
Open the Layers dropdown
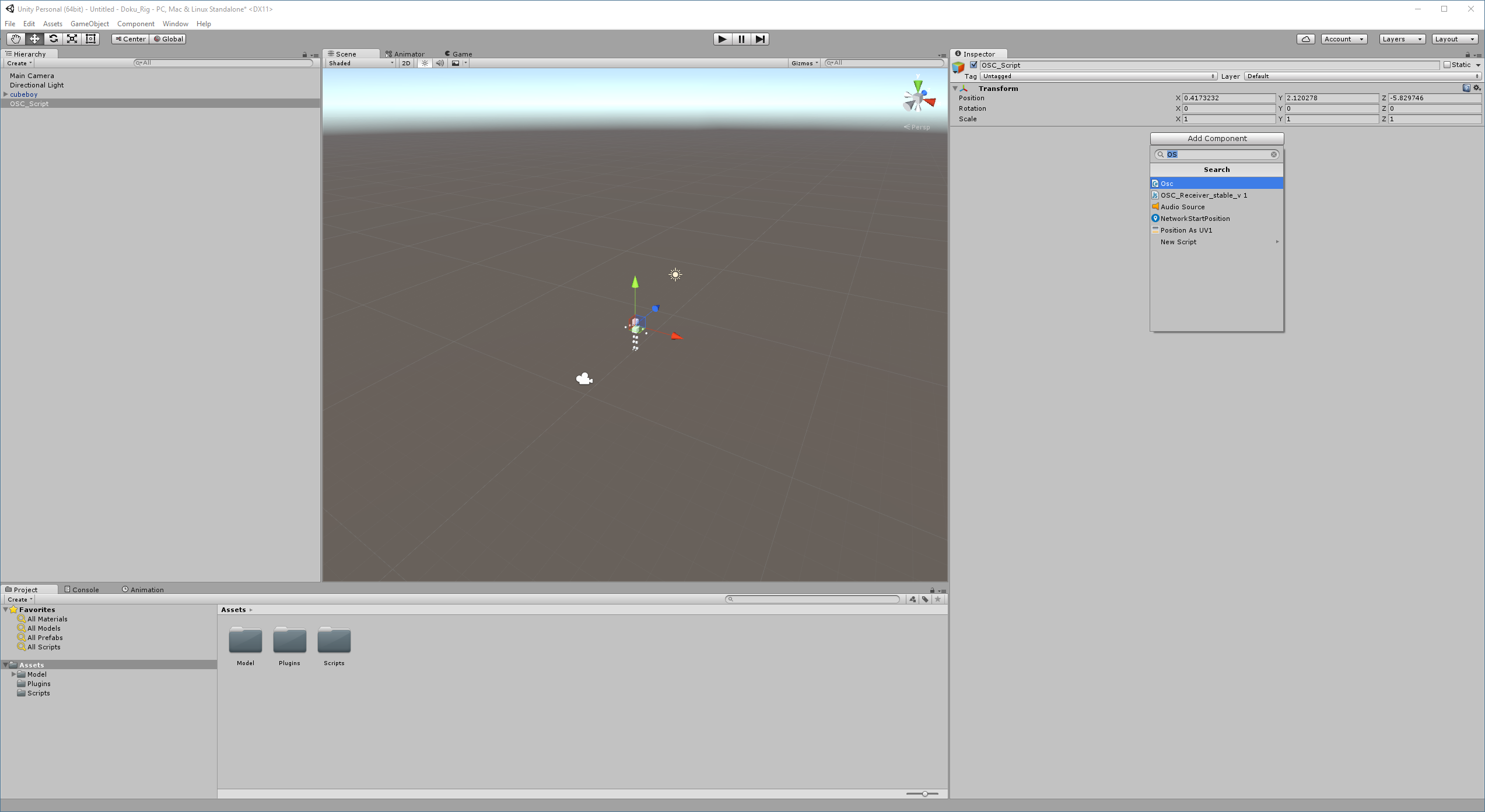point(1402,39)
